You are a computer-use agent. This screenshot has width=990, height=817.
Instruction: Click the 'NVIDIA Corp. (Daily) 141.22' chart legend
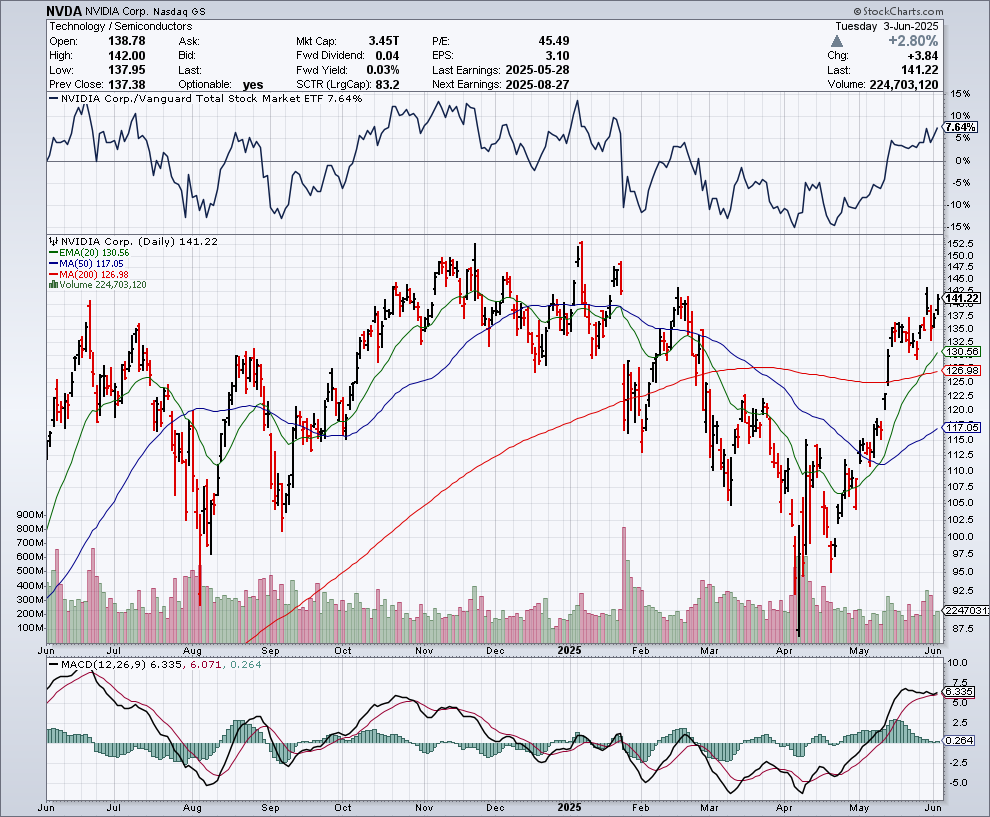(139, 241)
